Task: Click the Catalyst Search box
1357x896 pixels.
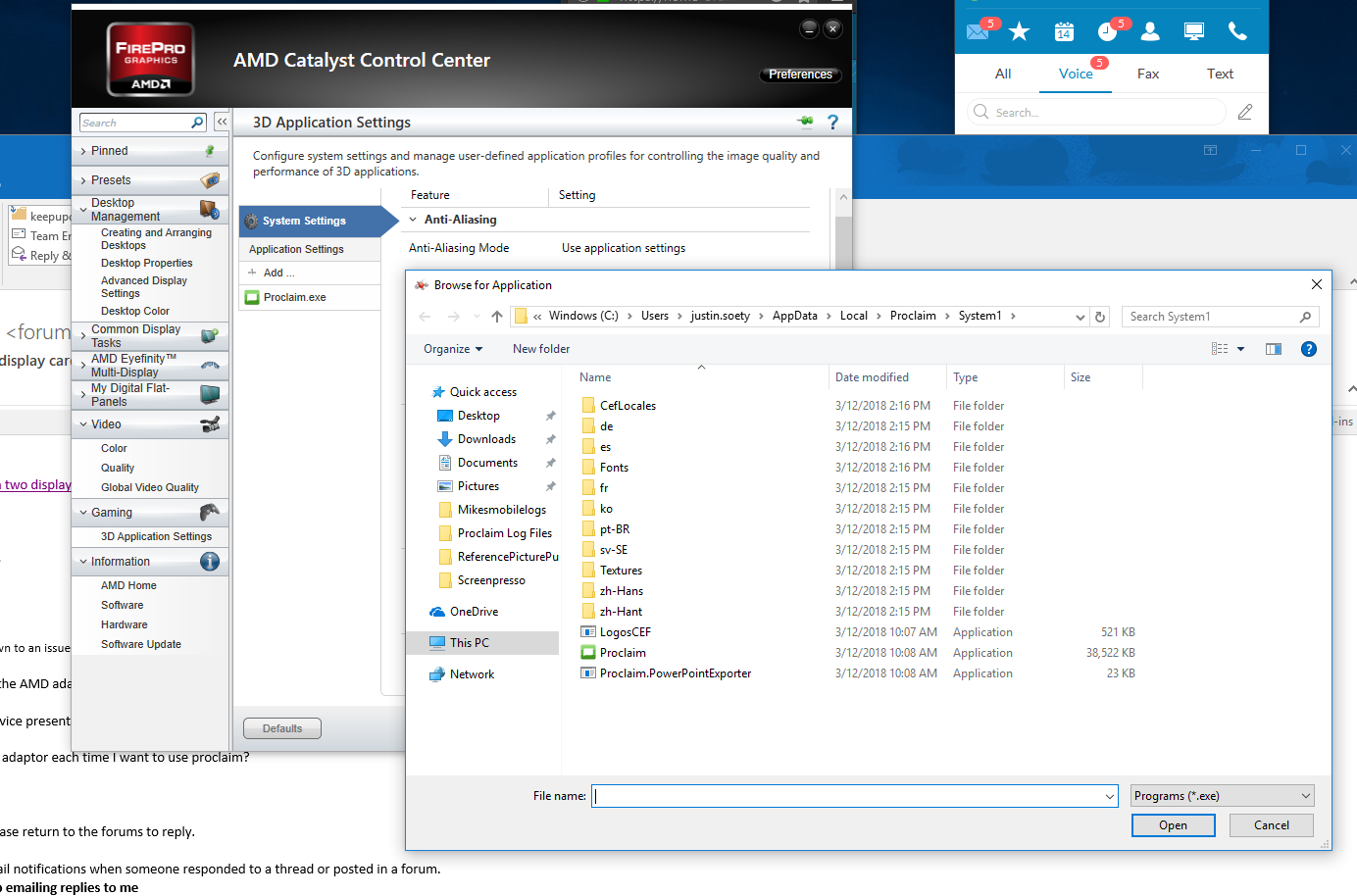Action: pos(143,123)
